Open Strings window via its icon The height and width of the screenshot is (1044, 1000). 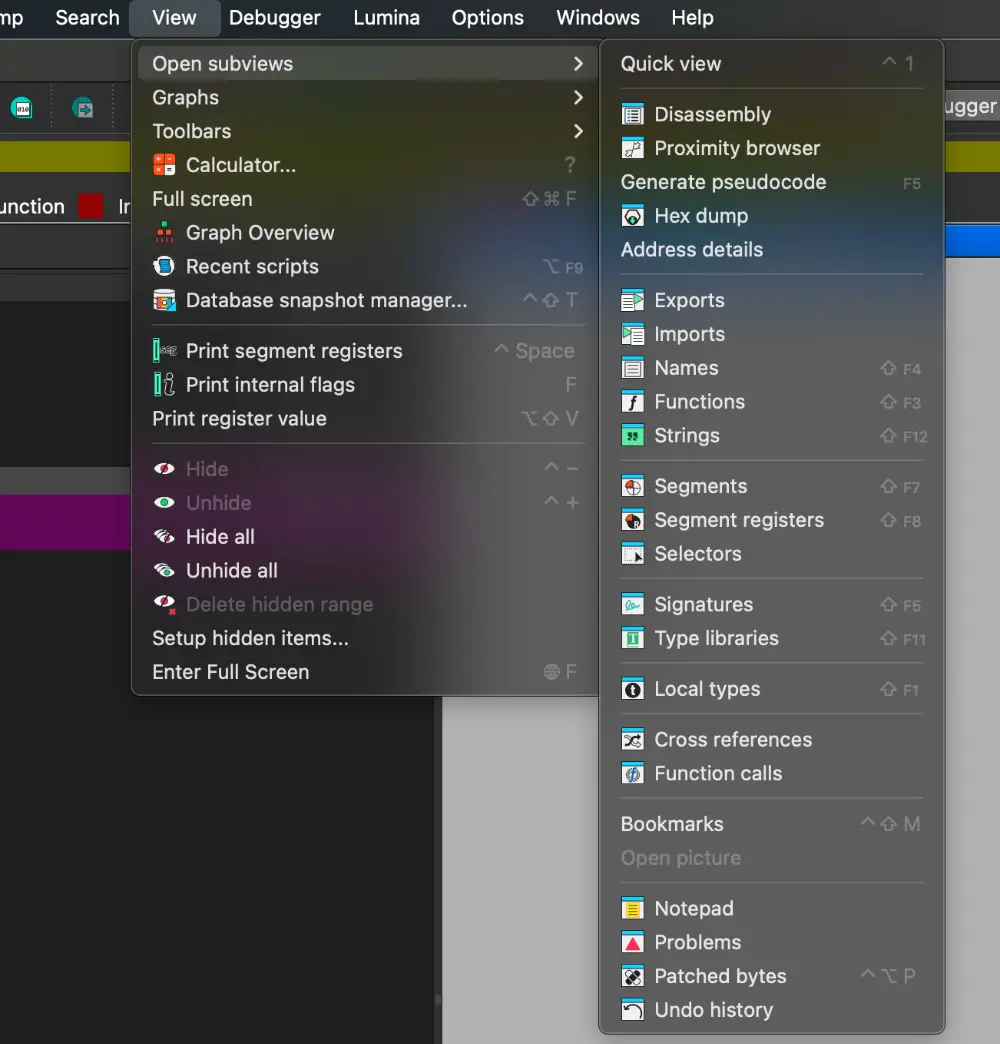[x=632, y=436]
